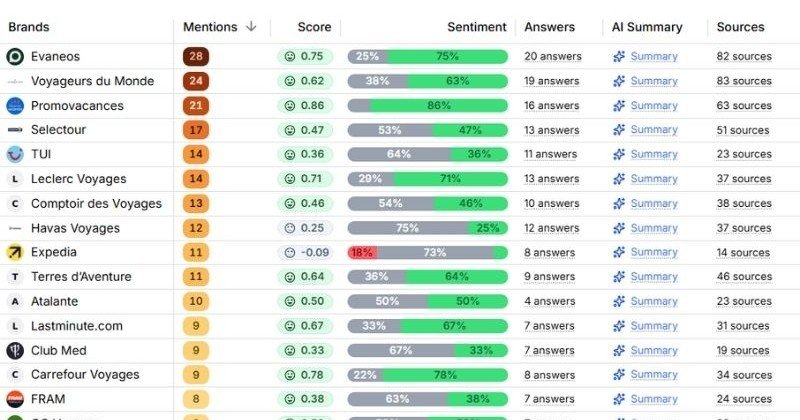Click Expedia's red negative sentiment bar segment
This screenshot has height=420, width=800.
tap(360, 252)
